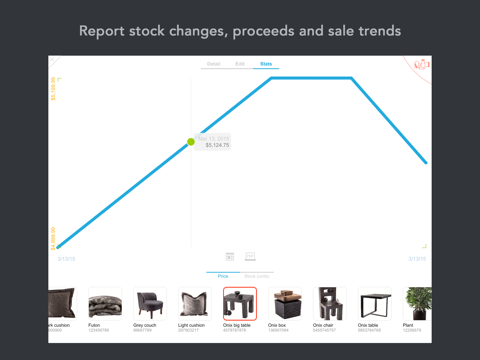
Task: Close the panel with the corner X
Action: coord(52,59)
